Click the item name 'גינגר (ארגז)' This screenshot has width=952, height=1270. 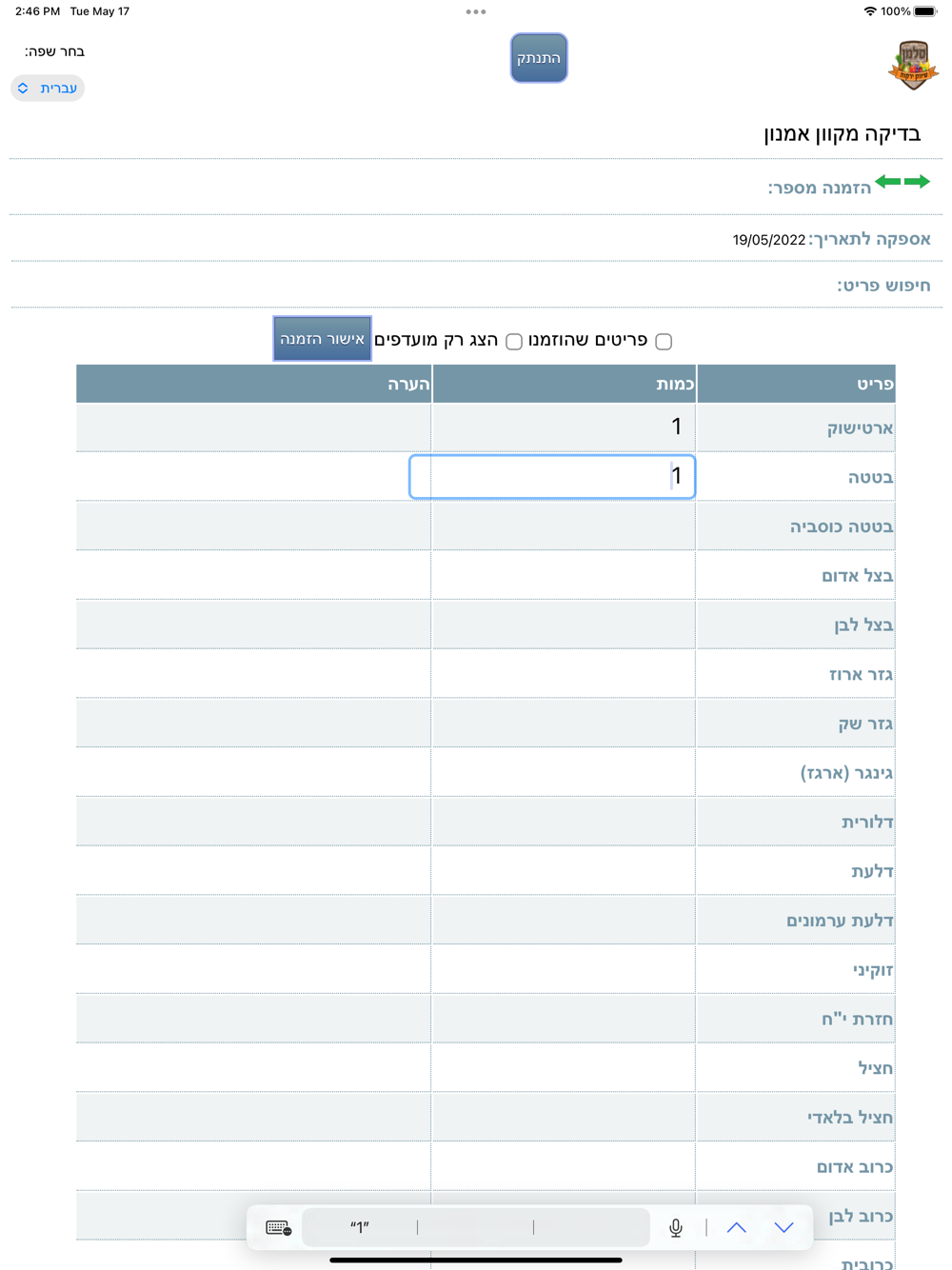pos(846,773)
